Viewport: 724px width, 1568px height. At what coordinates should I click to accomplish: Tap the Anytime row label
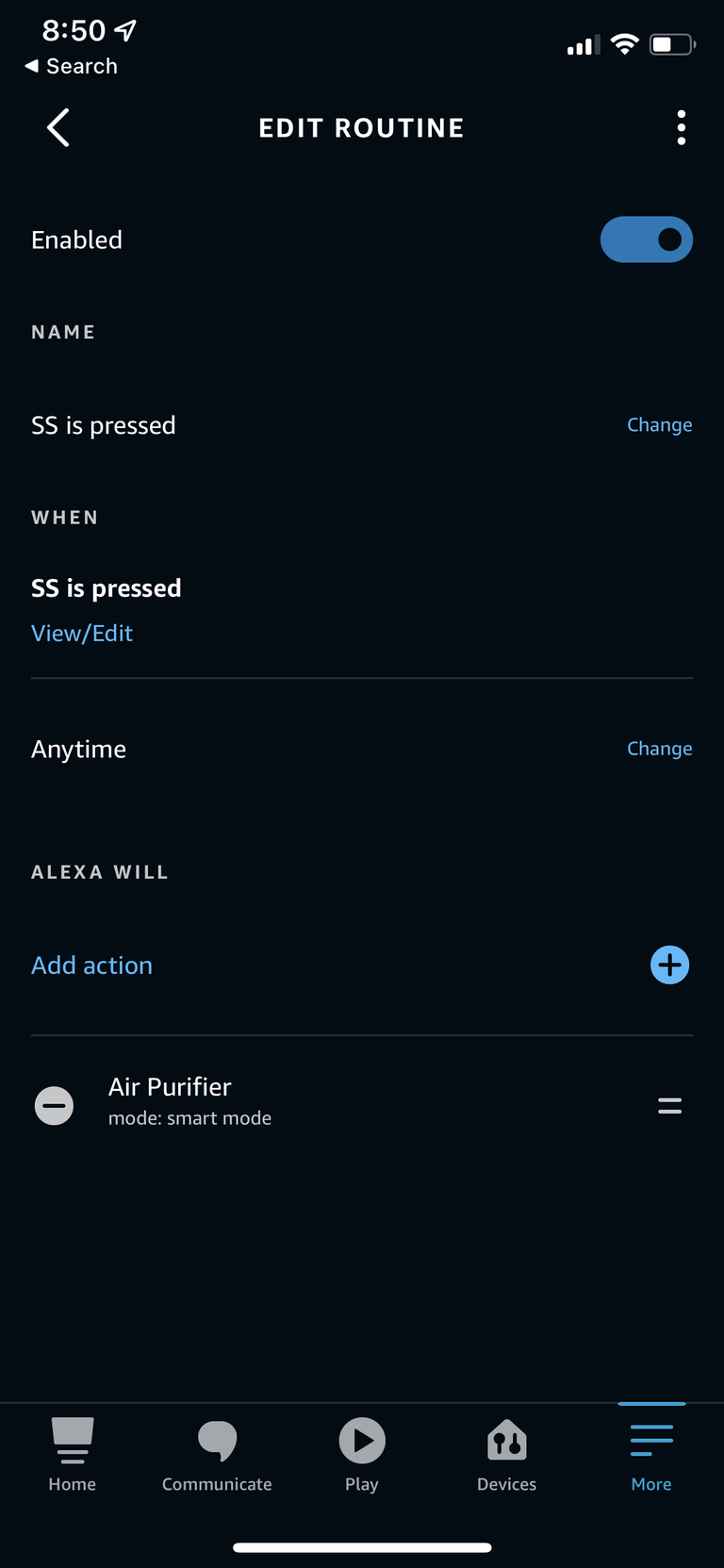[x=78, y=749]
